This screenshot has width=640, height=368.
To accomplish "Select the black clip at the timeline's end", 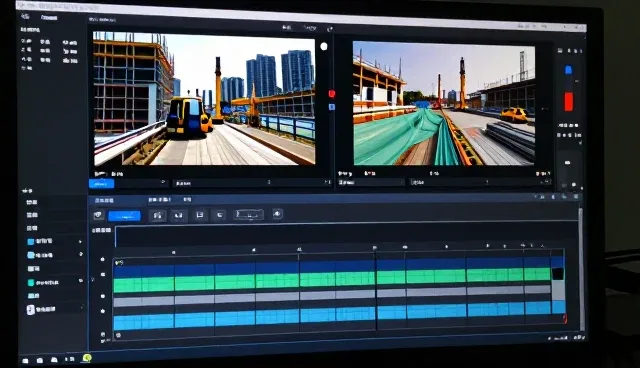I will [558, 274].
